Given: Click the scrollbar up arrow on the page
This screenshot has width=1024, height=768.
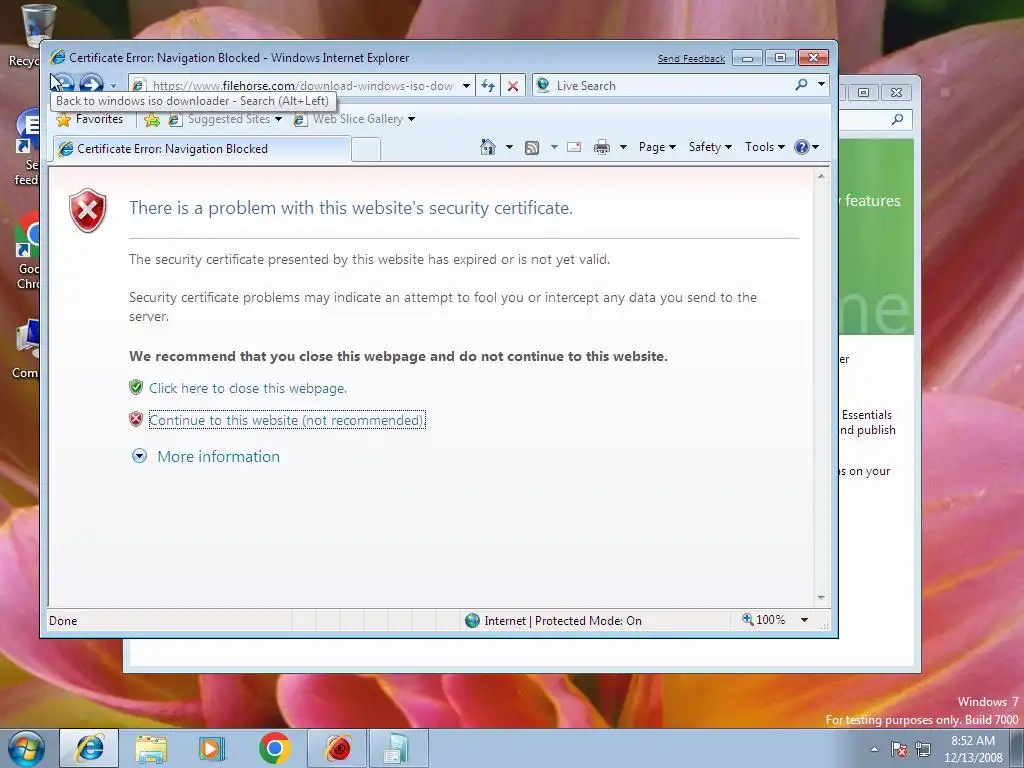Looking at the screenshot, I should (822, 176).
